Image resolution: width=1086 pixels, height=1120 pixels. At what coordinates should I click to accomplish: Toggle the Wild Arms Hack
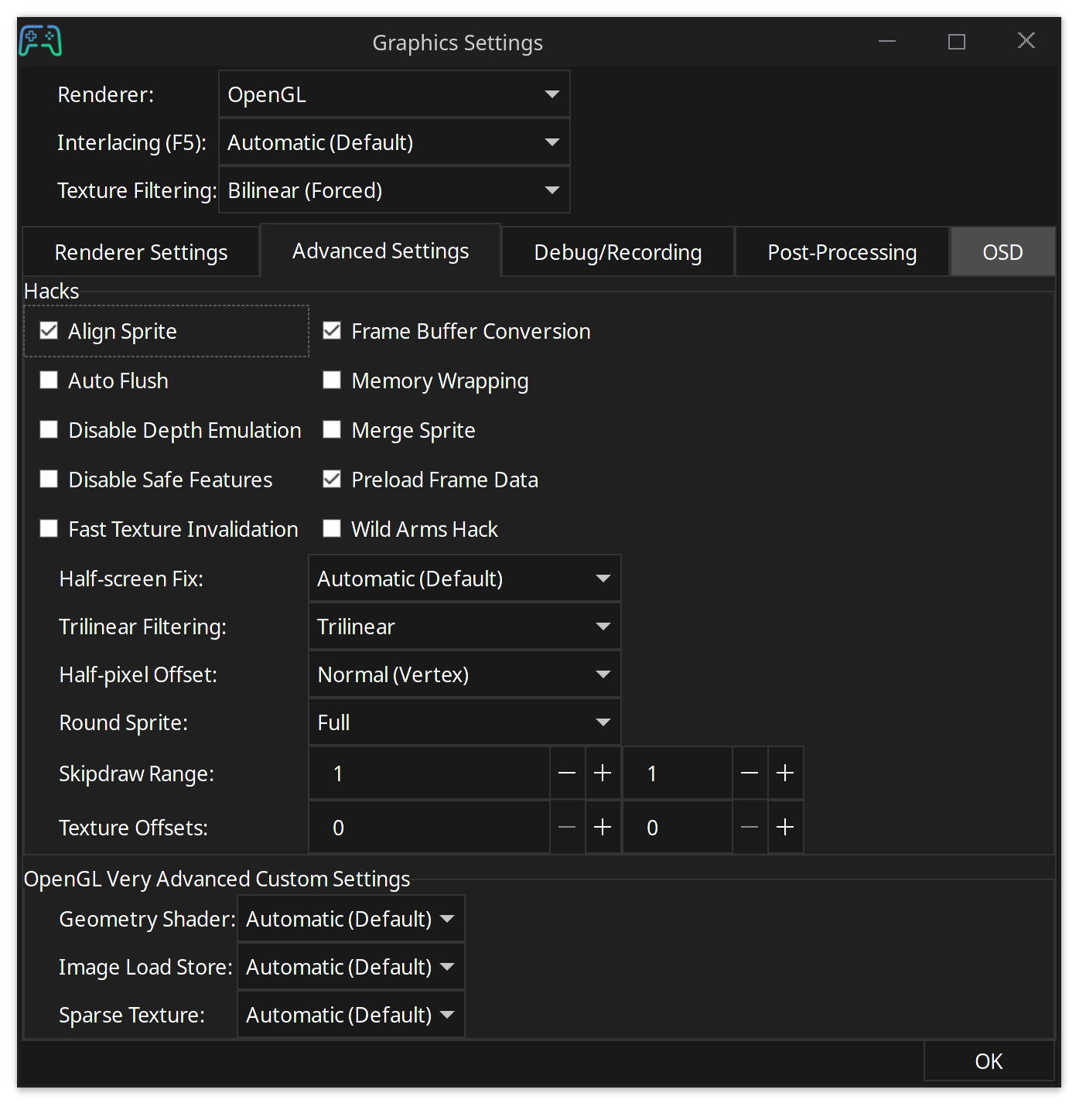[332, 528]
